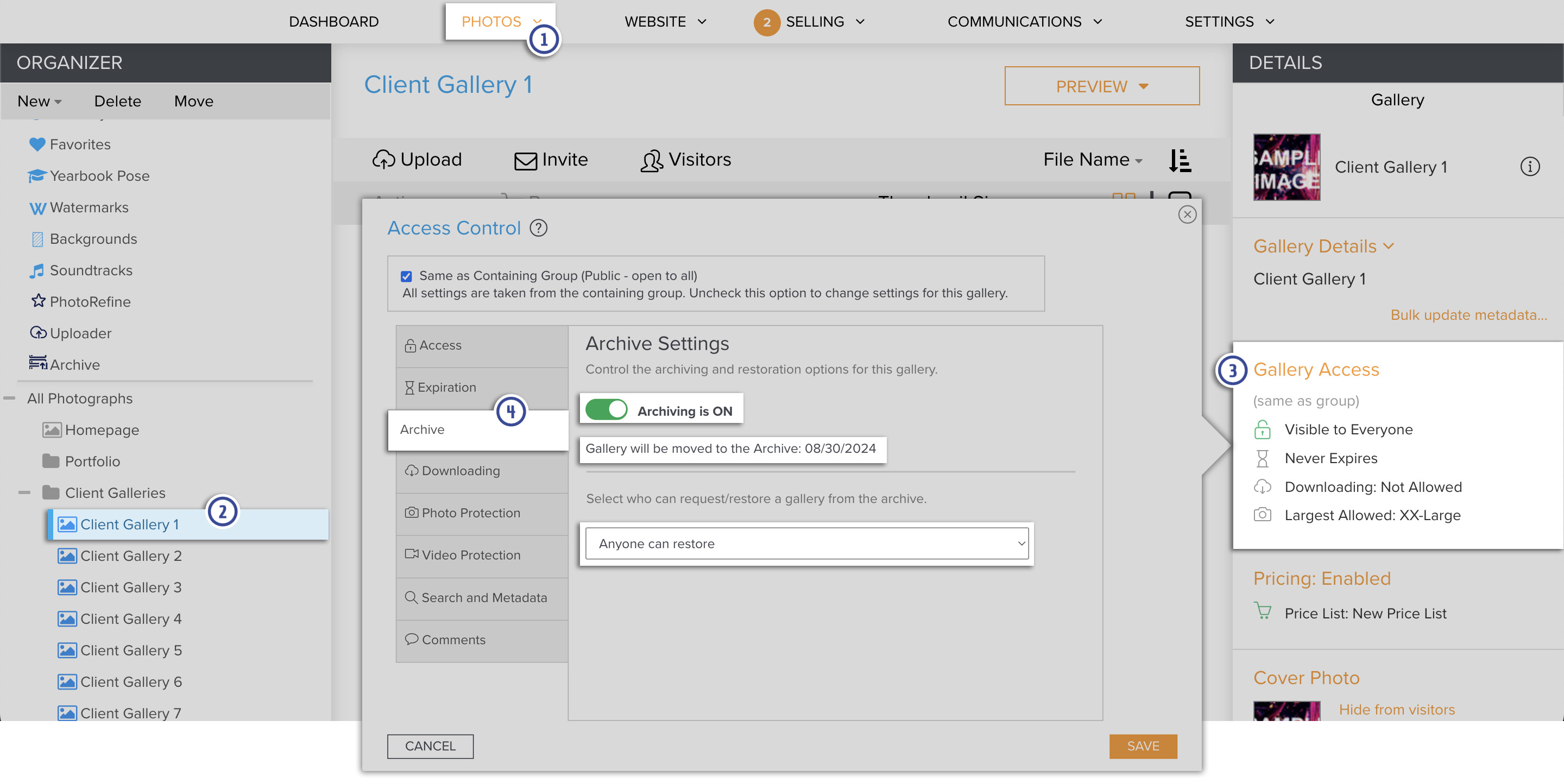Select Client Gallery 2 in the tree

click(131, 556)
